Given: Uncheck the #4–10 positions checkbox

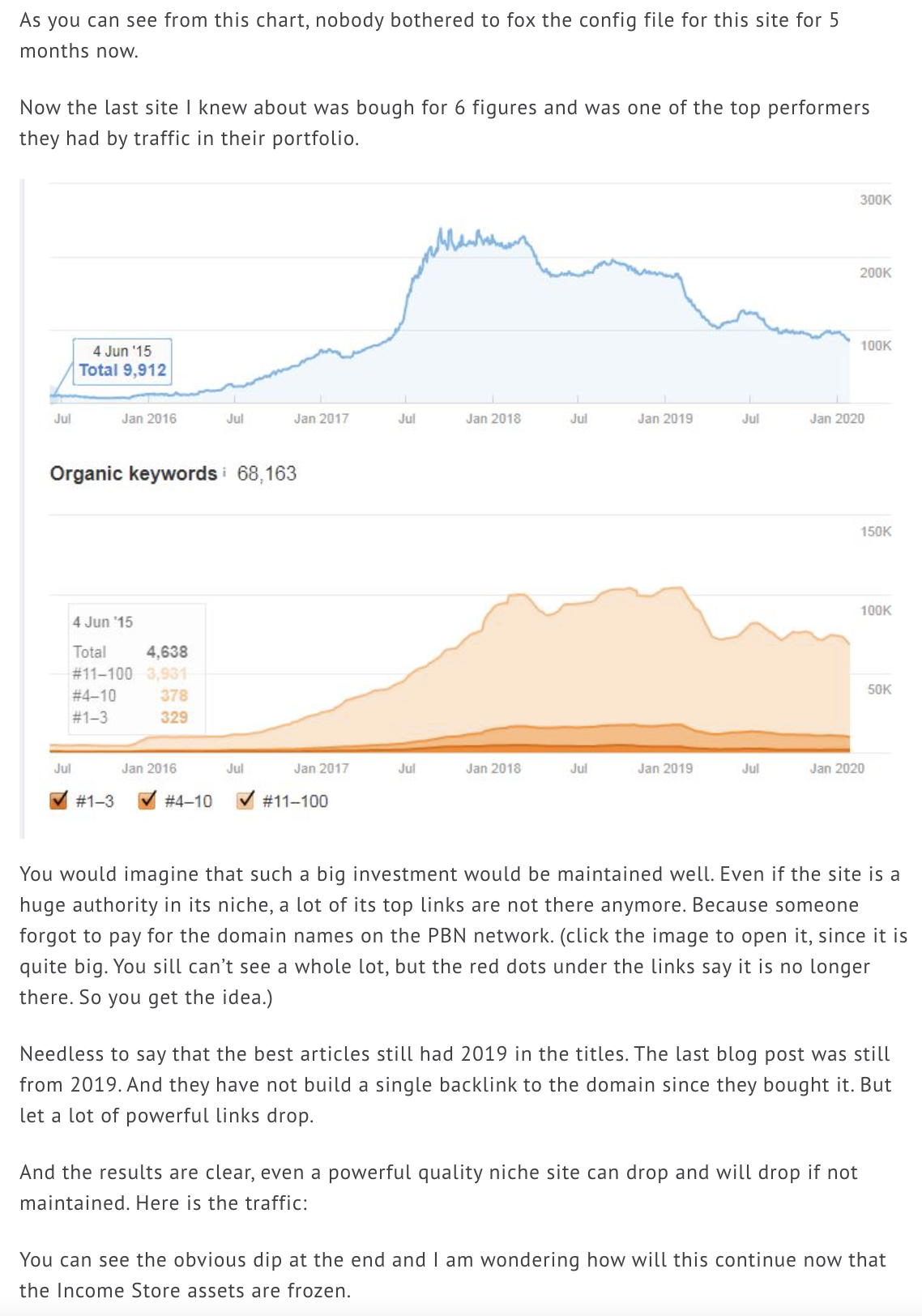Looking at the screenshot, I should [x=147, y=801].
